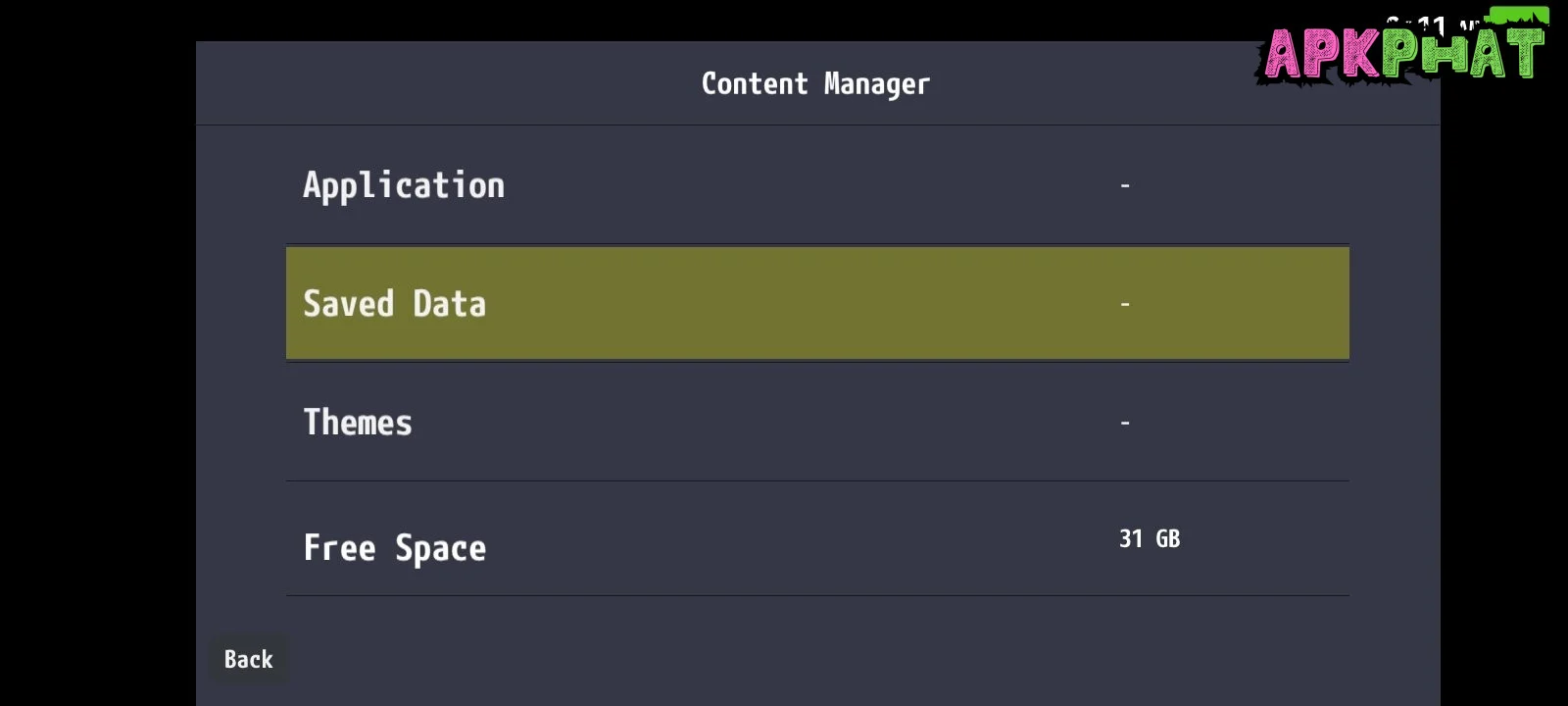This screenshot has height=706, width=1568.
Task: Click the "Themes" text label
Action: click(x=358, y=423)
